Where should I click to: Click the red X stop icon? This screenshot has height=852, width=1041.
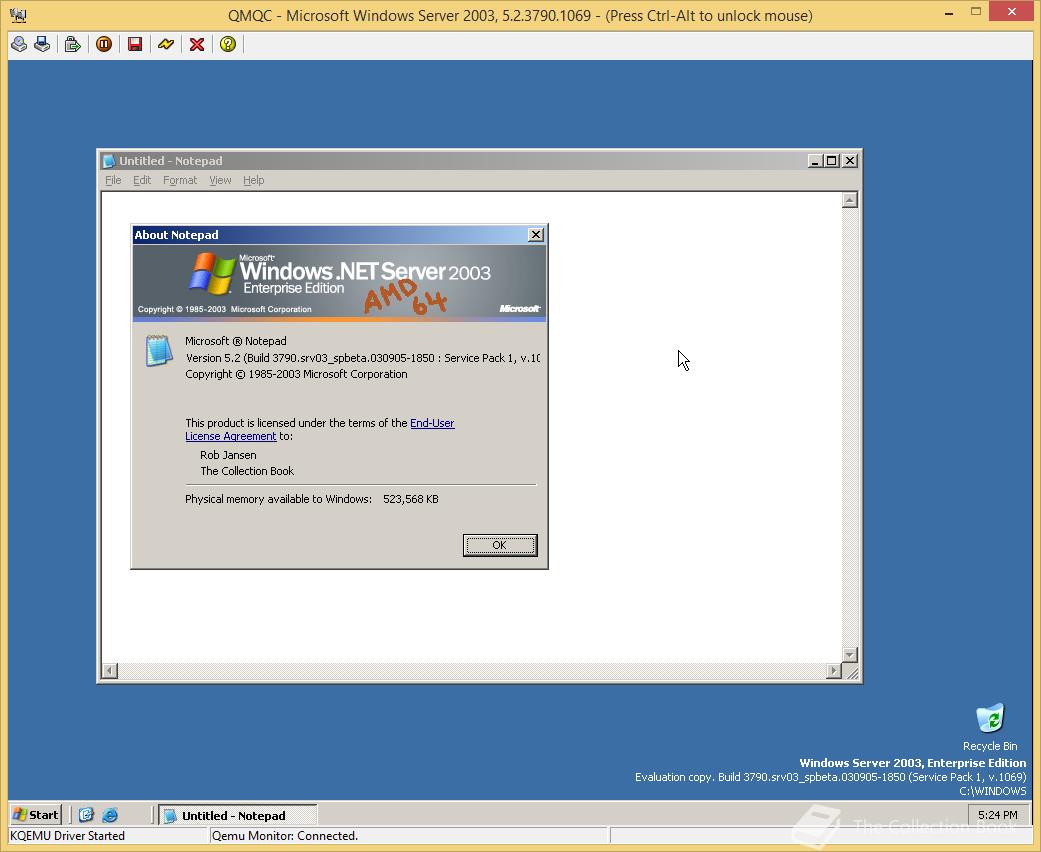tap(197, 44)
